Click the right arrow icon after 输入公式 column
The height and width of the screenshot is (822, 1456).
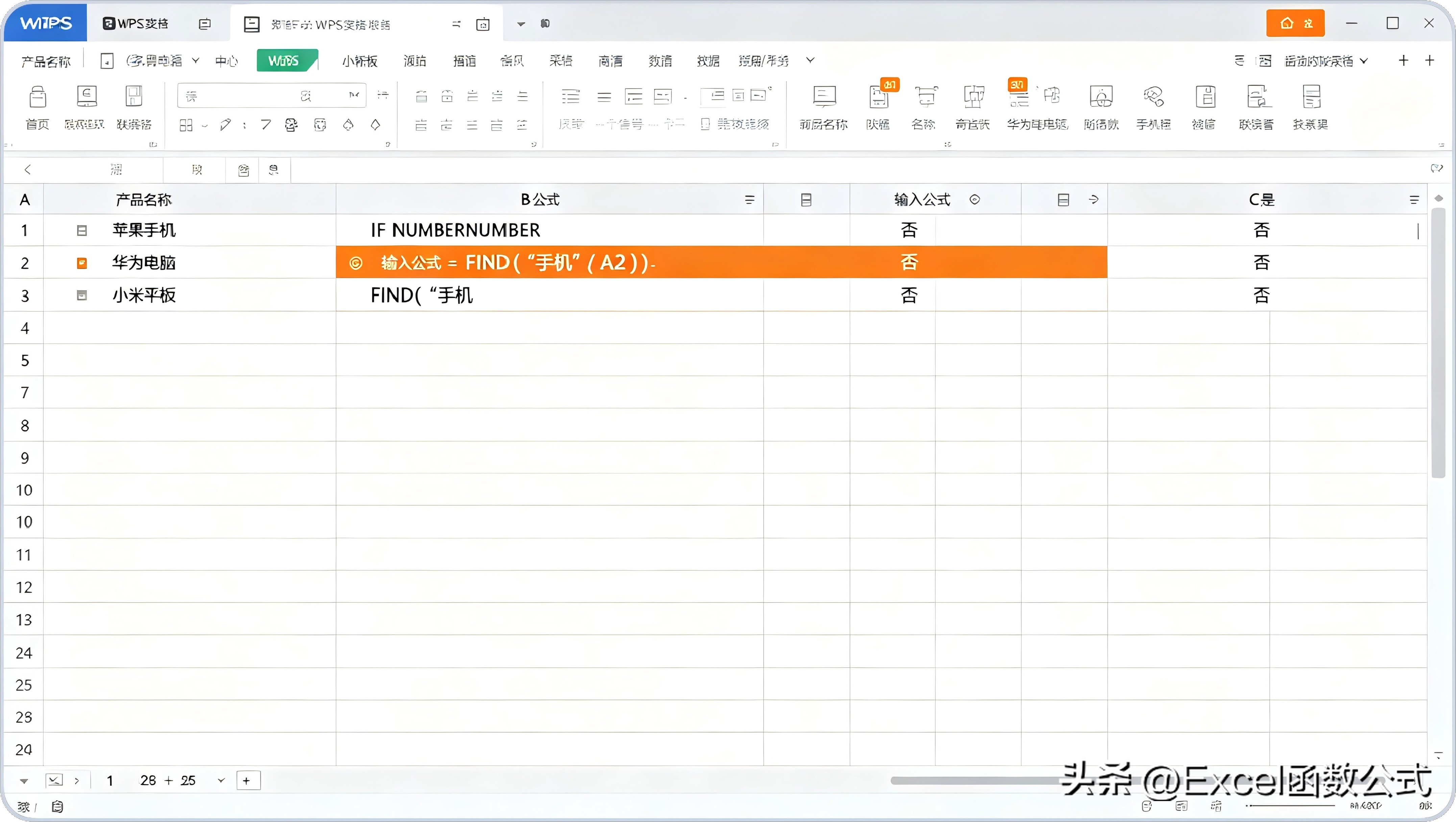[1094, 199]
